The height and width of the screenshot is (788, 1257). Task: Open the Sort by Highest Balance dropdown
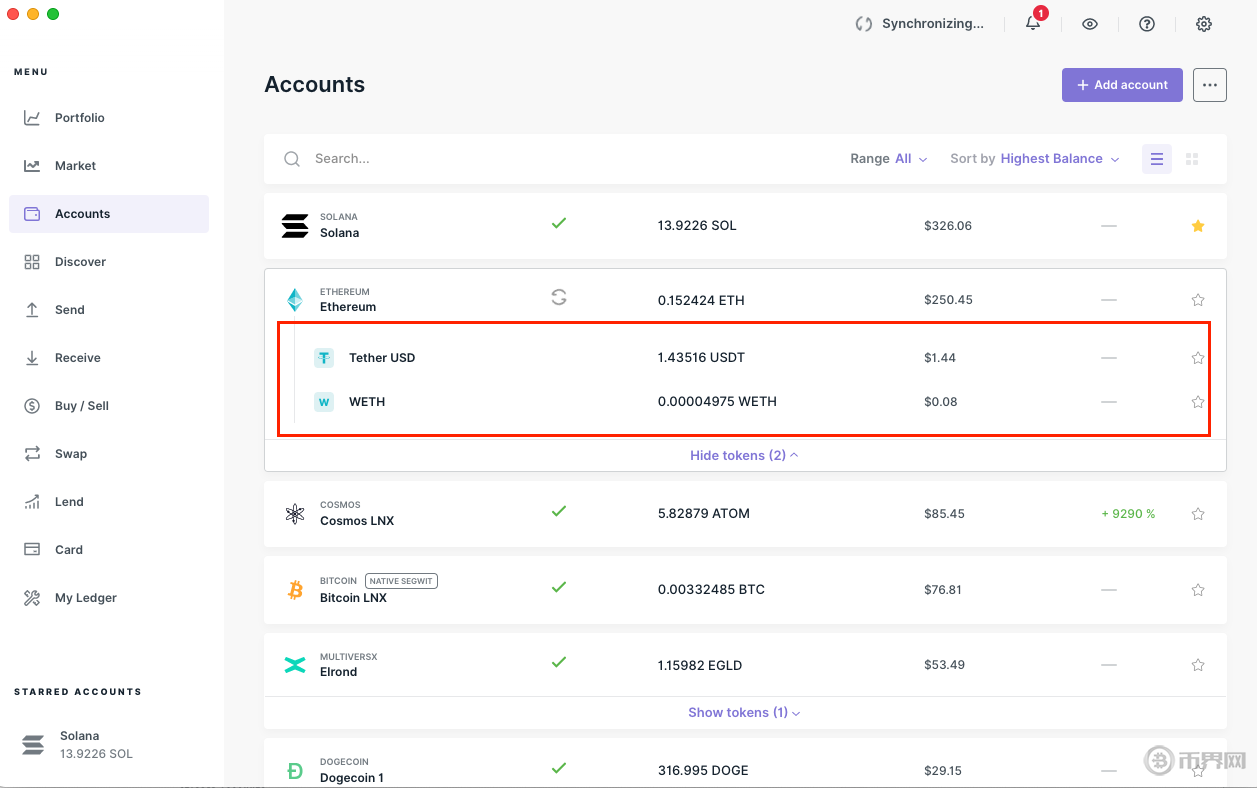click(1035, 159)
